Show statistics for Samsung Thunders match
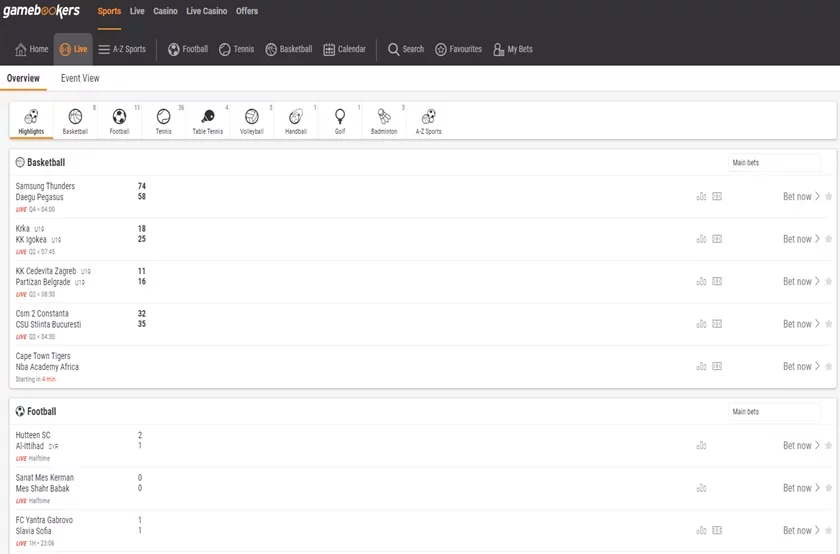 coord(701,197)
